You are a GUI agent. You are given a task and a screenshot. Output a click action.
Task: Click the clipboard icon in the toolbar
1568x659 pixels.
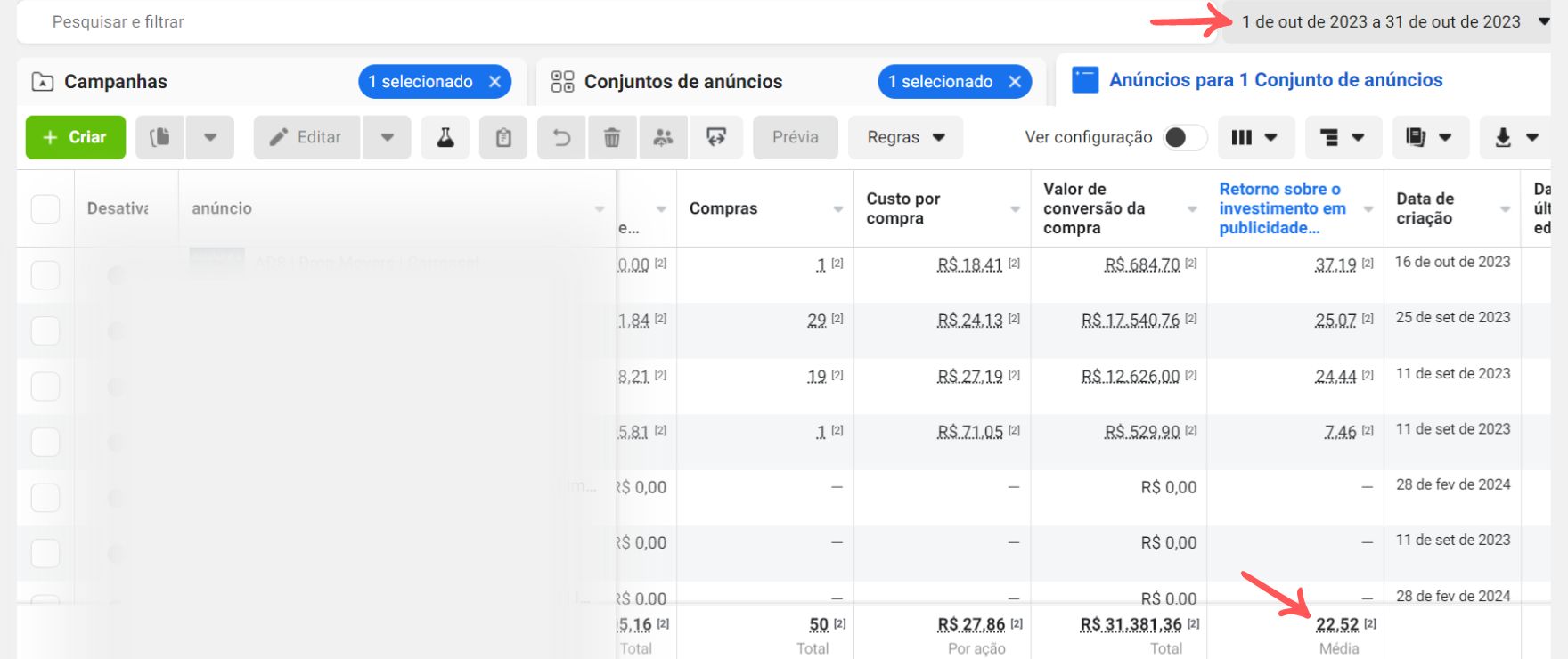coord(503,137)
